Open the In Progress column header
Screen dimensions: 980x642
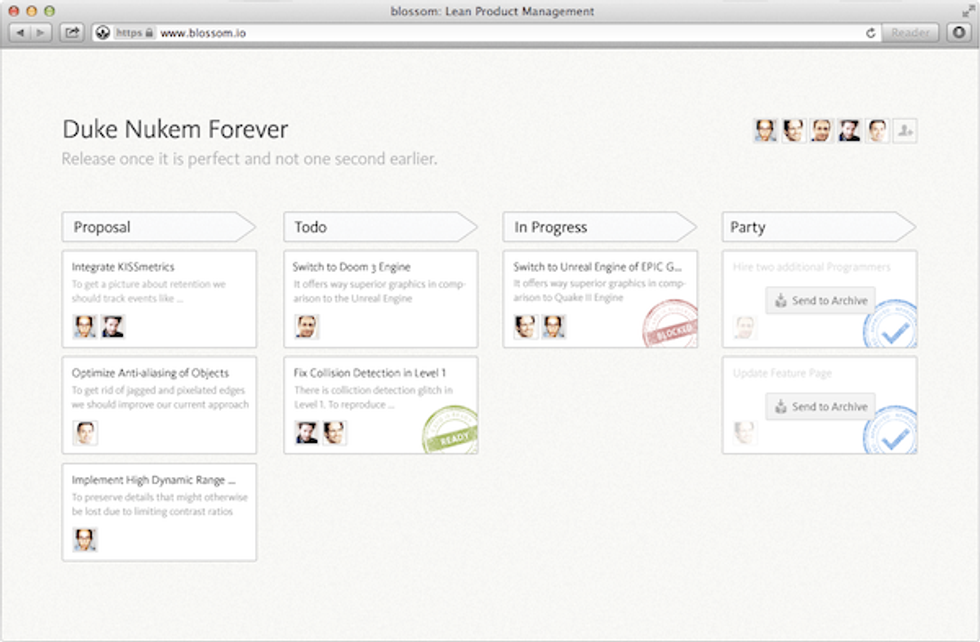pyautogui.click(x=599, y=227)
